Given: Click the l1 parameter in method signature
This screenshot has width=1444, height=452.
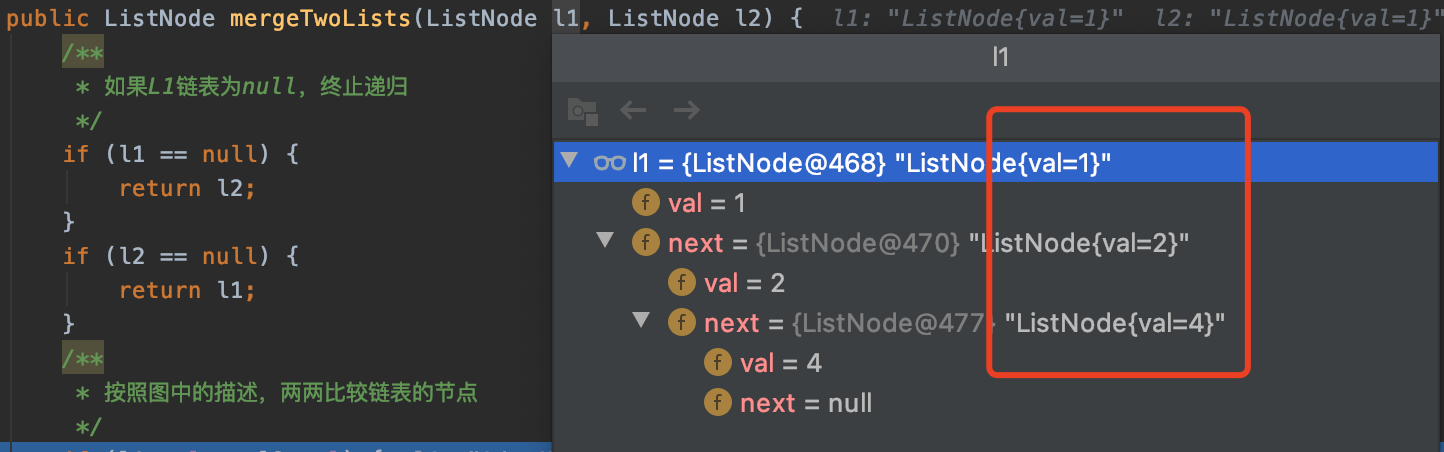Looking at the screenshot, I should 564,18.
